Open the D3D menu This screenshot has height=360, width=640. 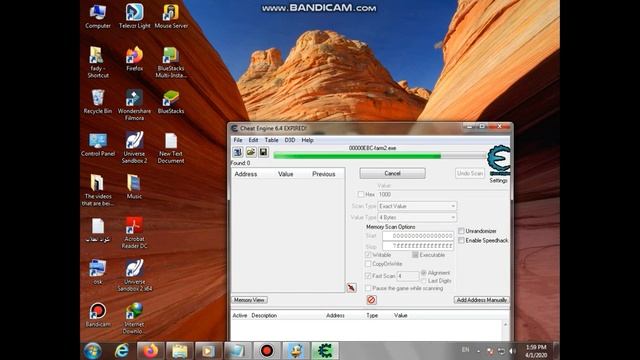290,140
